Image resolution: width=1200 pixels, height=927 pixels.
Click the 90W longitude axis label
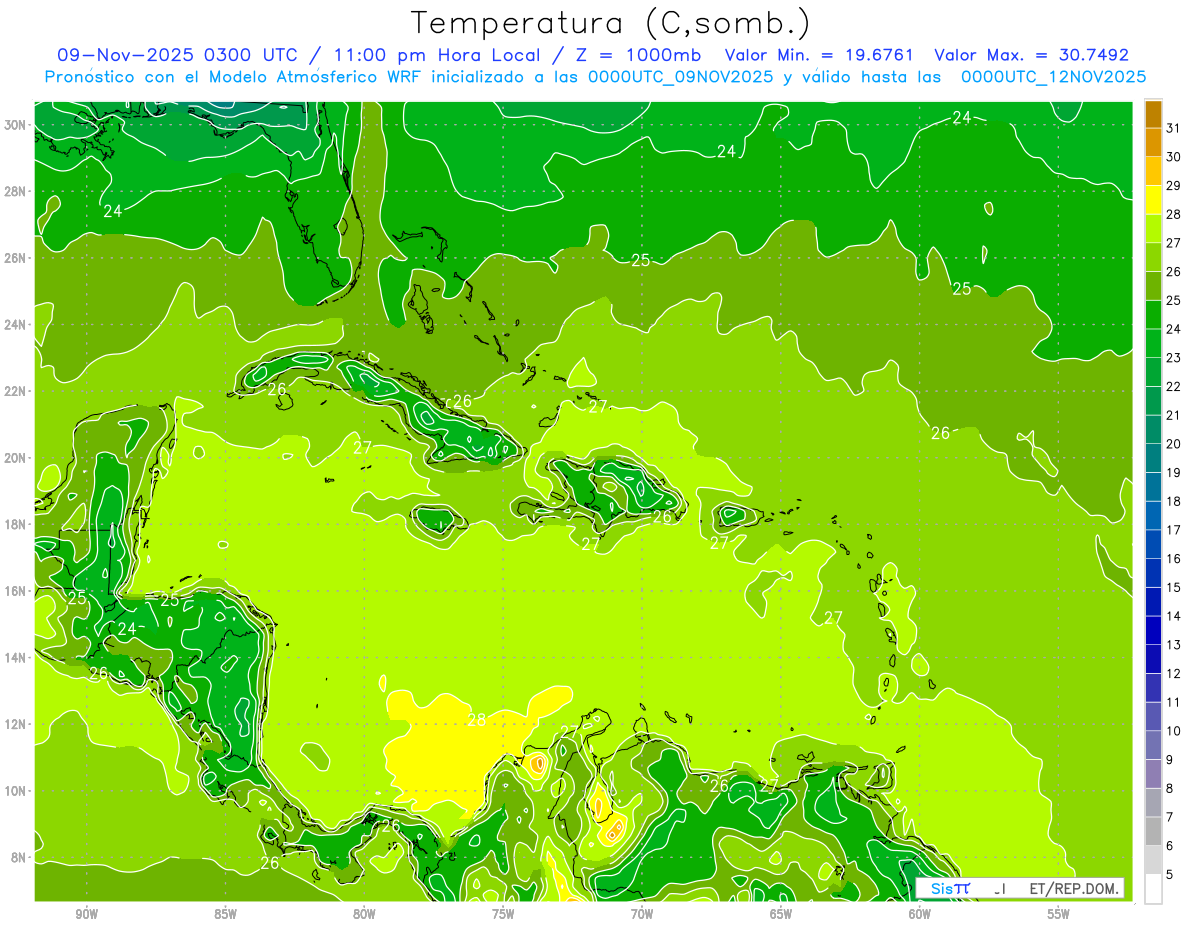pyautogui.click(x=87, y=914)
